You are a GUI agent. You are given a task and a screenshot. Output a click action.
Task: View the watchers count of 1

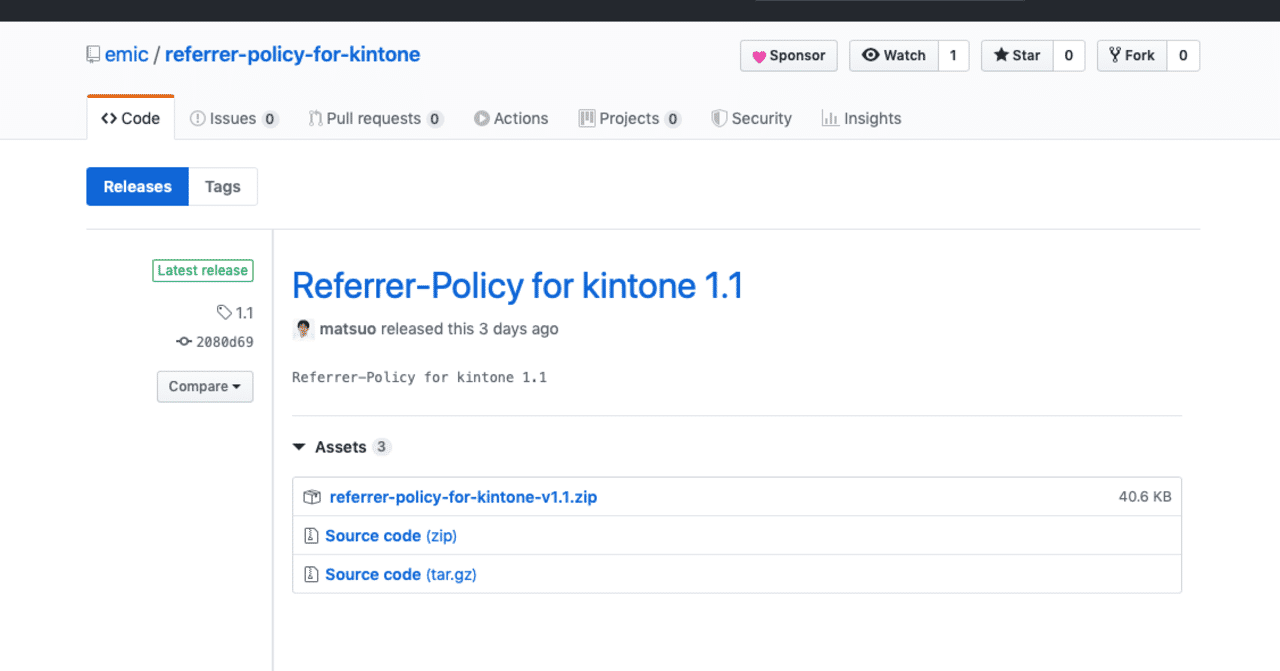coord(953,56)
